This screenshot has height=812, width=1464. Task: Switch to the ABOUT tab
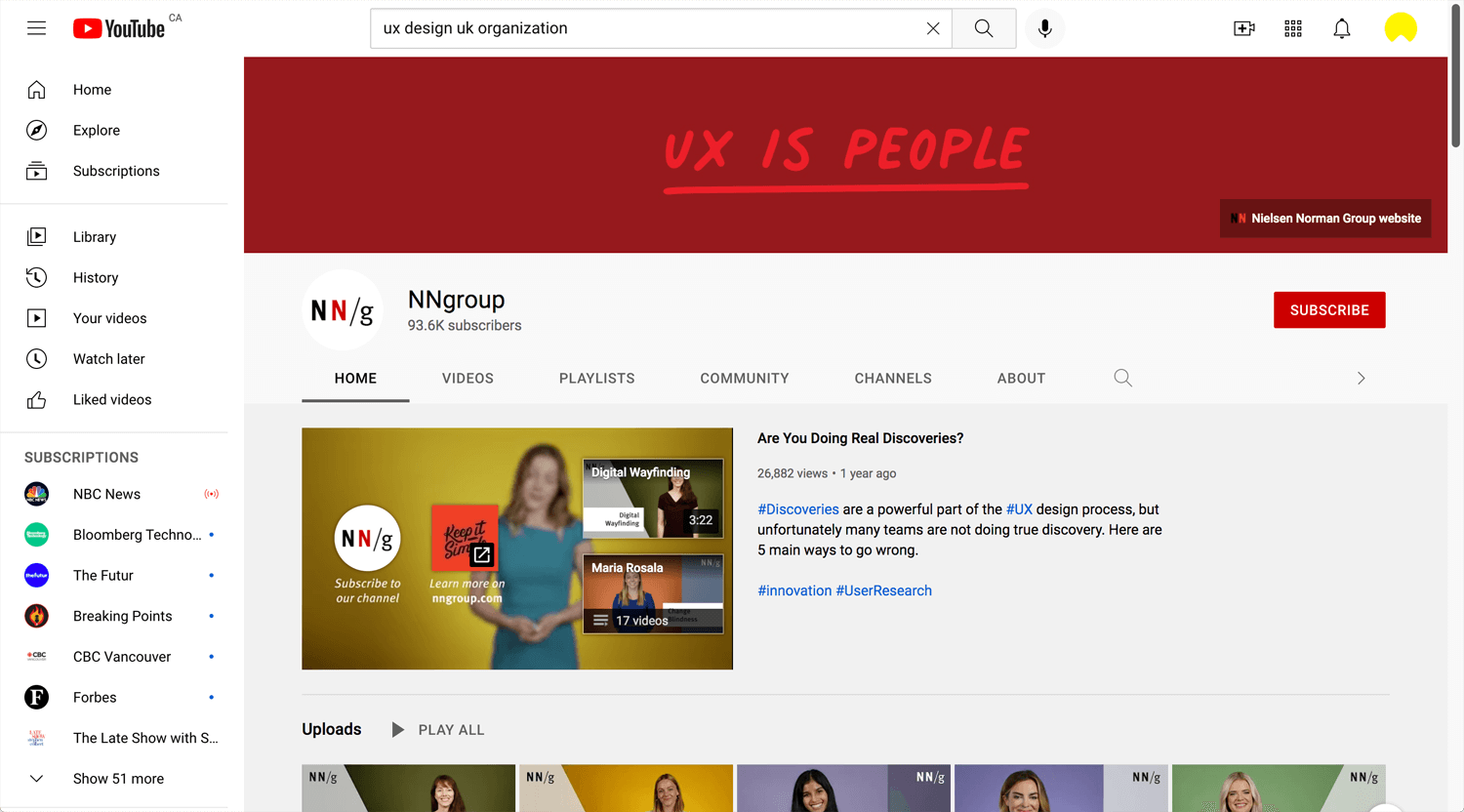[1021, 379]
